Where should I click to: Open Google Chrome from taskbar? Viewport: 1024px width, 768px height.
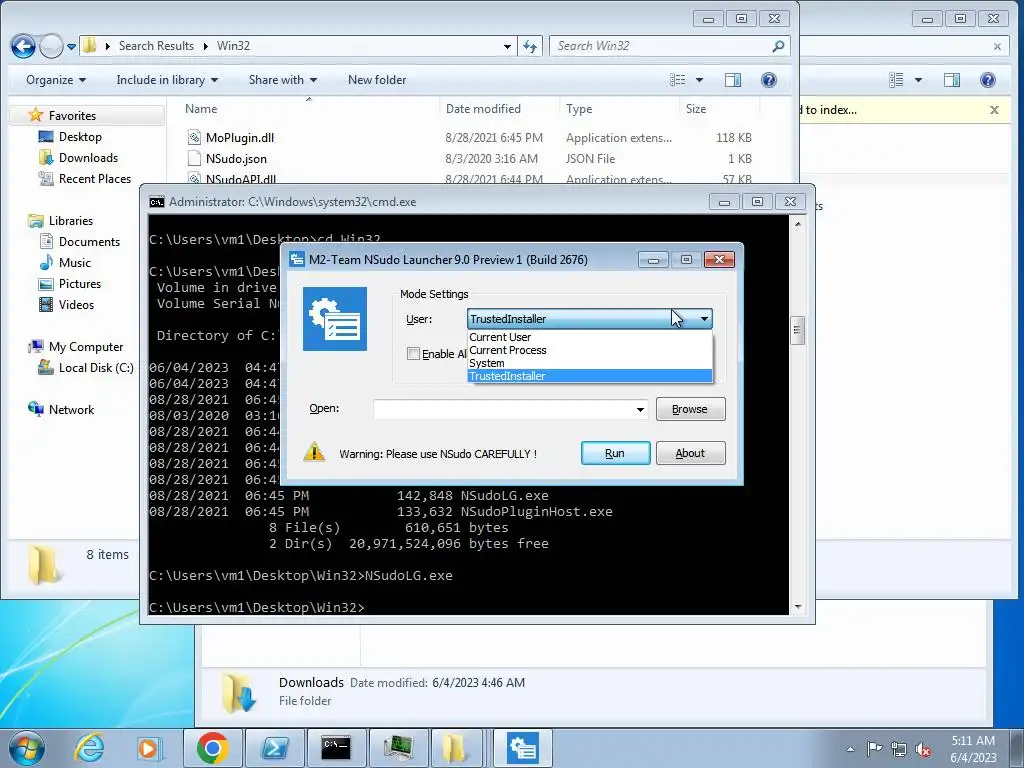click(x=212, y=748)
